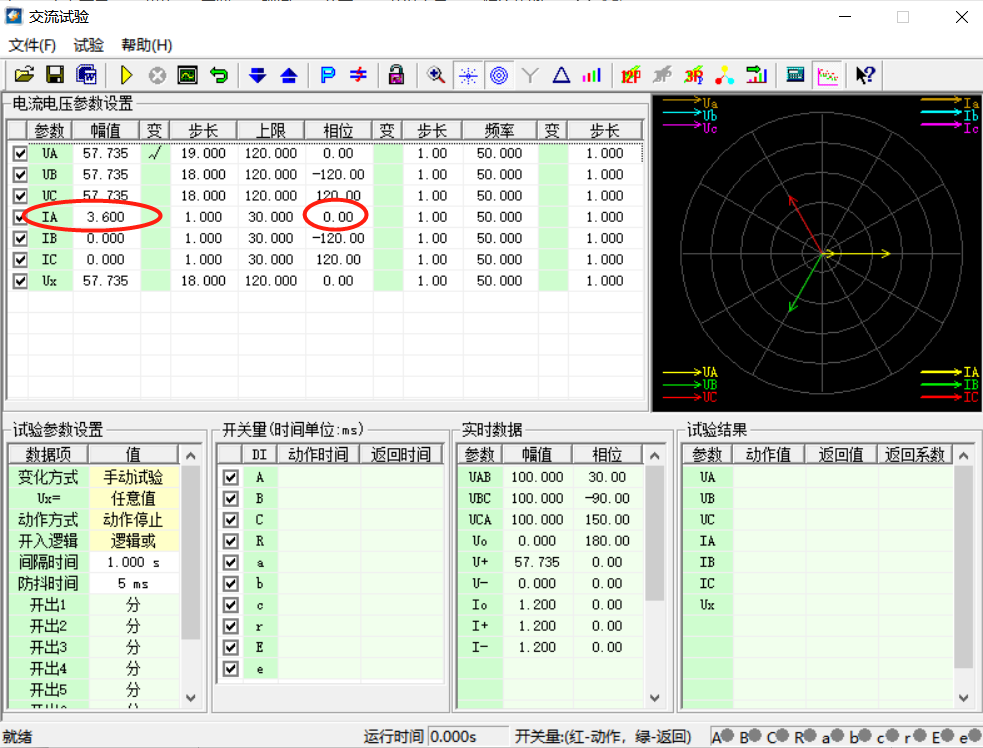Click the 幅值 column header
The image size is (983, 748).
coord(106,131)
